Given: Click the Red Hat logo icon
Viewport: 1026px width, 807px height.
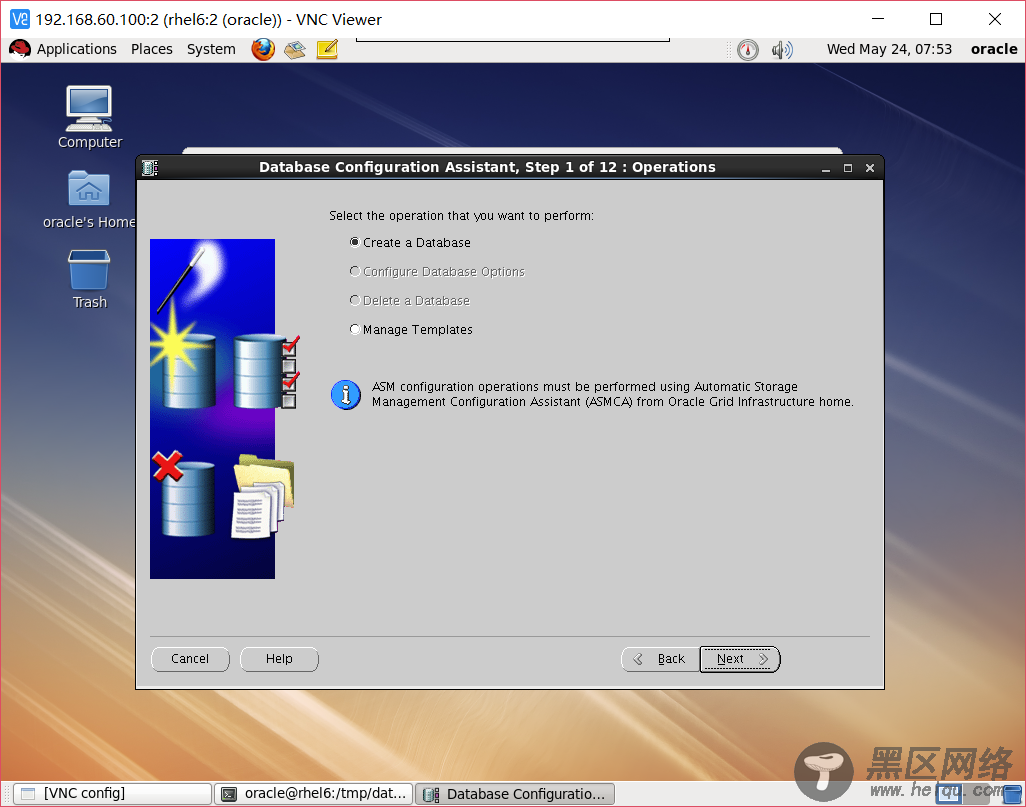Looking at the screenshot, I should tap(20, 49).
